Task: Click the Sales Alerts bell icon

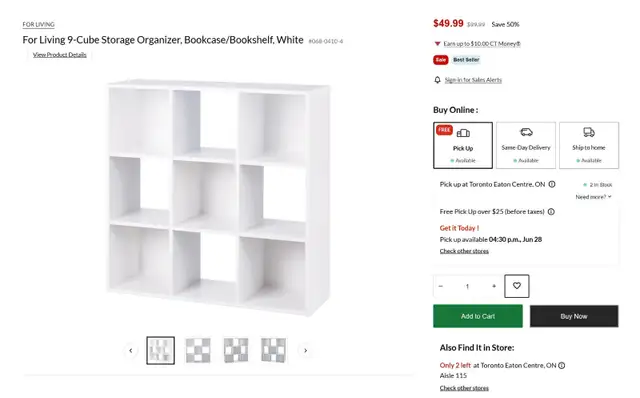Action: coord(437,80)
